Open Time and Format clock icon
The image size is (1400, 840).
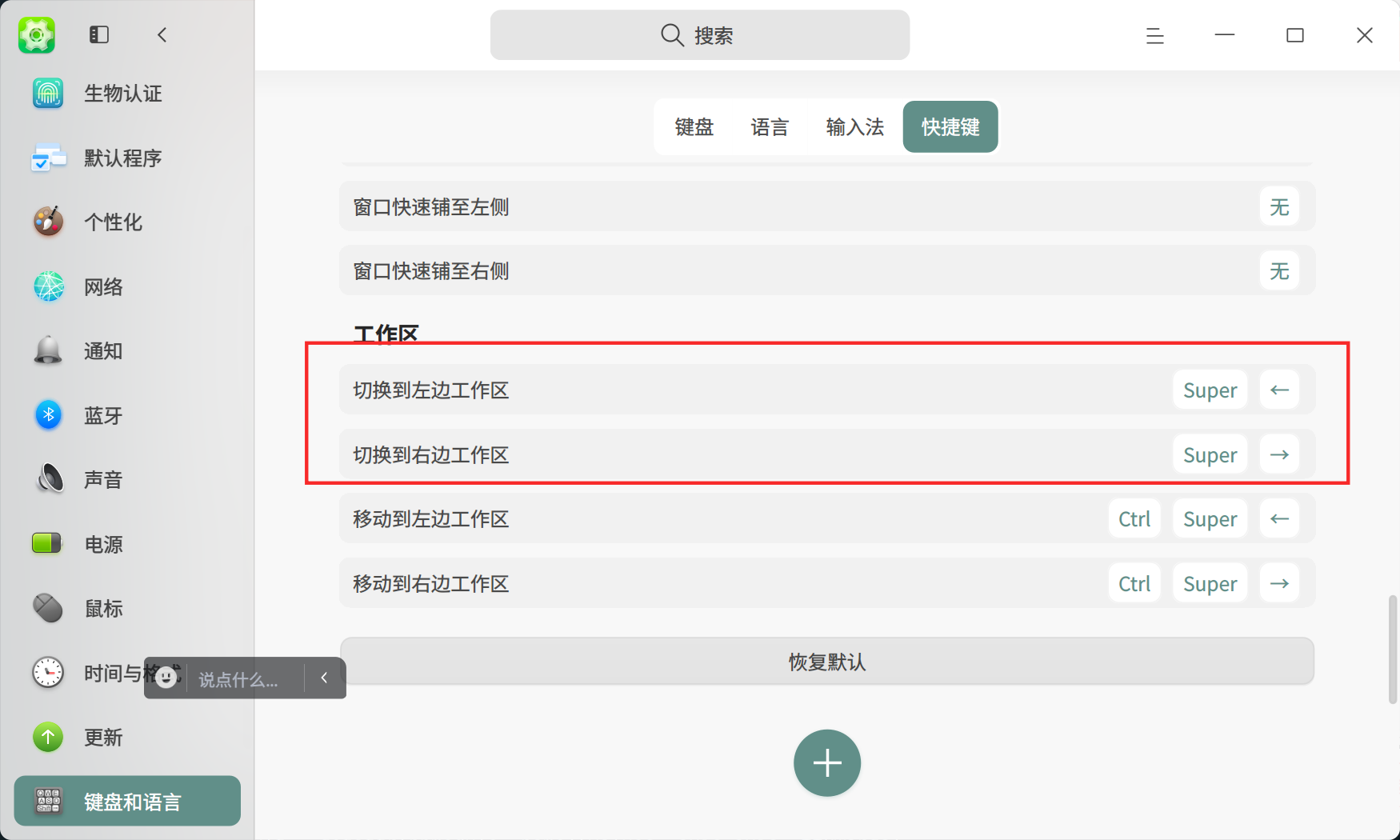[48, 673]
